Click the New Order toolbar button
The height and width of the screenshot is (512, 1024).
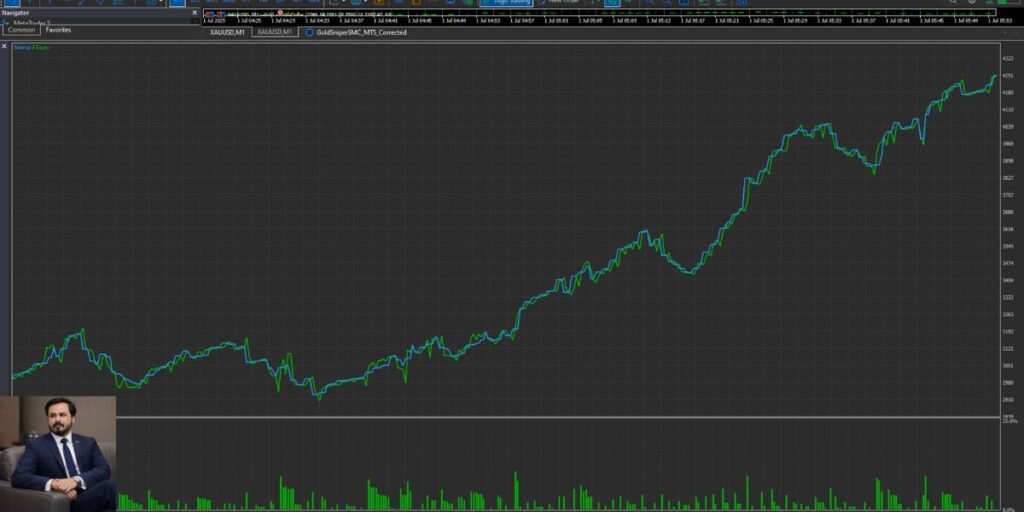[x=562, y=2]
